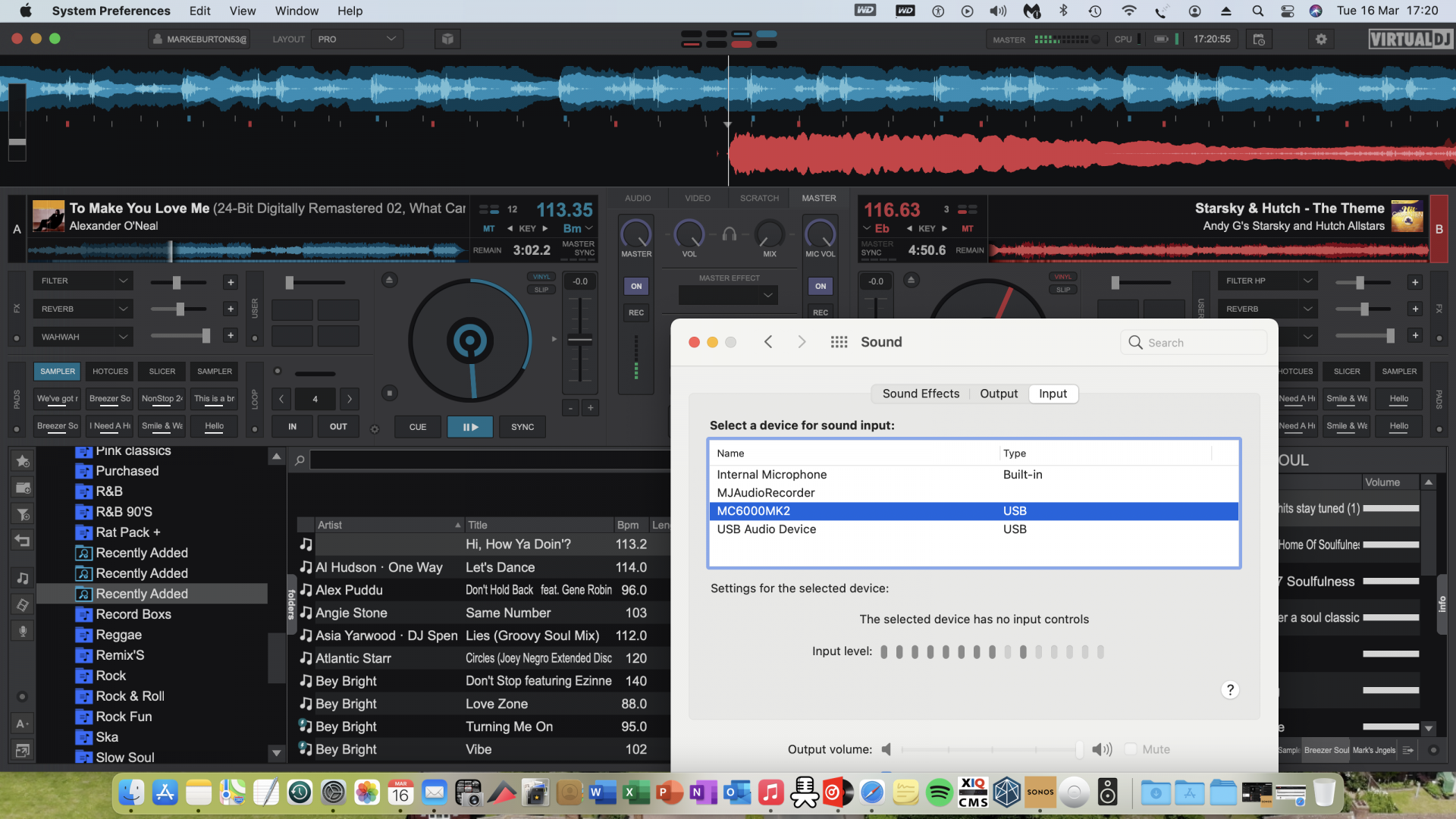The width and height of the screenshot is (1456, 819).
Task: Toggle deck A SLIP mode
Action: pos(541,290)
